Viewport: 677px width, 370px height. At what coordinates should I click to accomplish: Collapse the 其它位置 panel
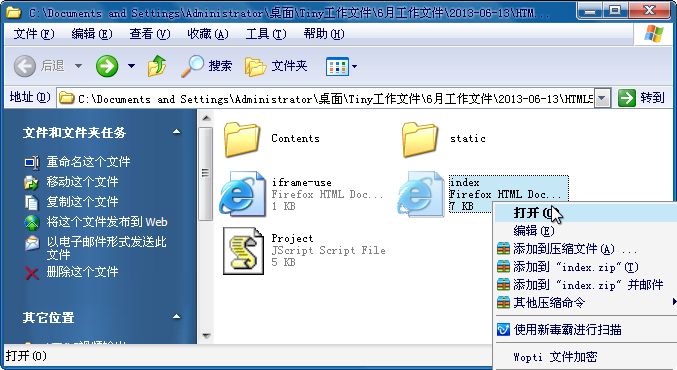tap(176, 316)
